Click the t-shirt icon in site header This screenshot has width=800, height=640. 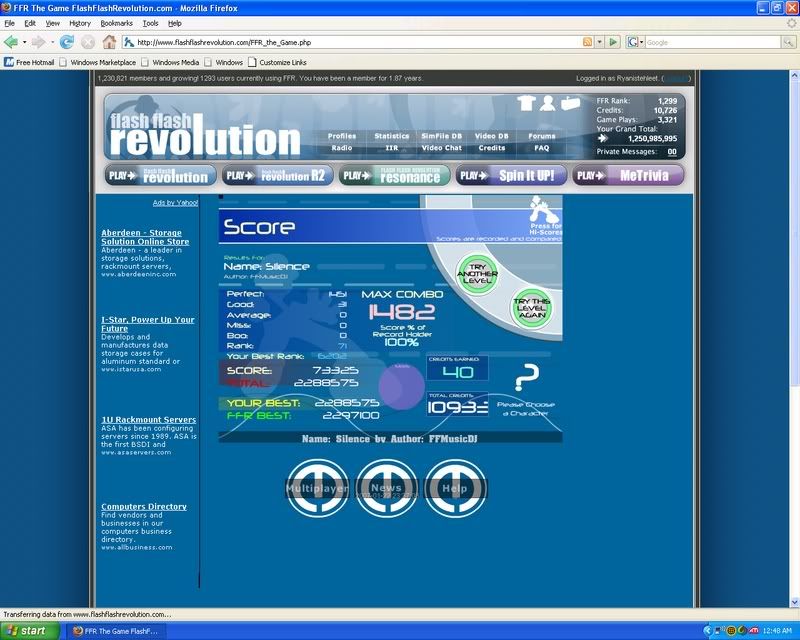coord(527,103)
